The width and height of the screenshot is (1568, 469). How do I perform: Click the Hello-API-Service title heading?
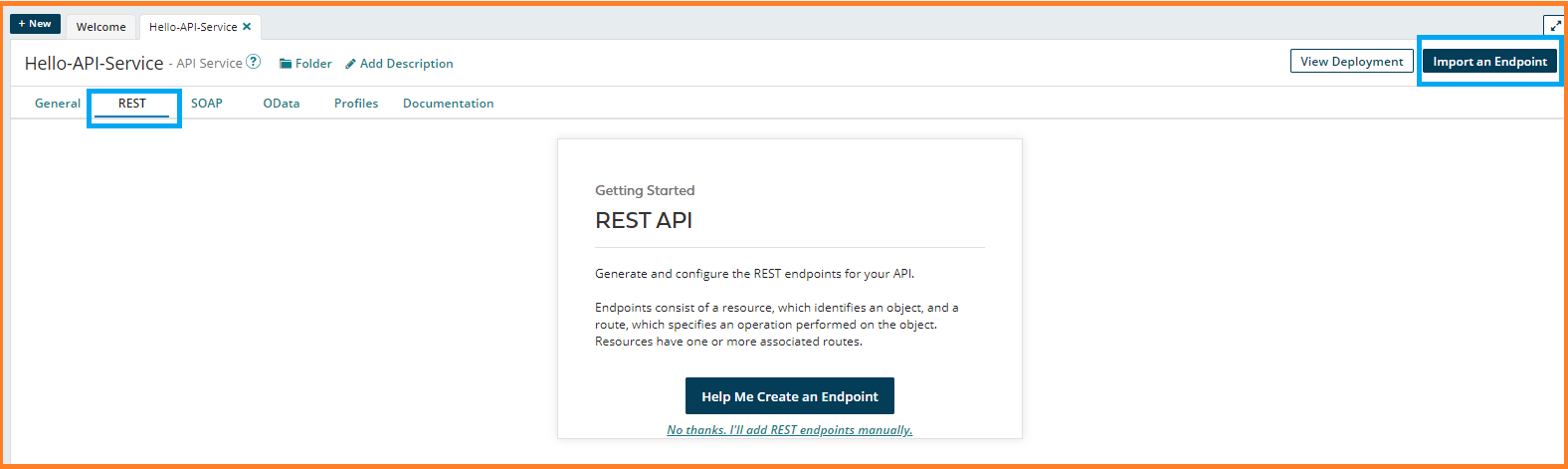point(95,64)
